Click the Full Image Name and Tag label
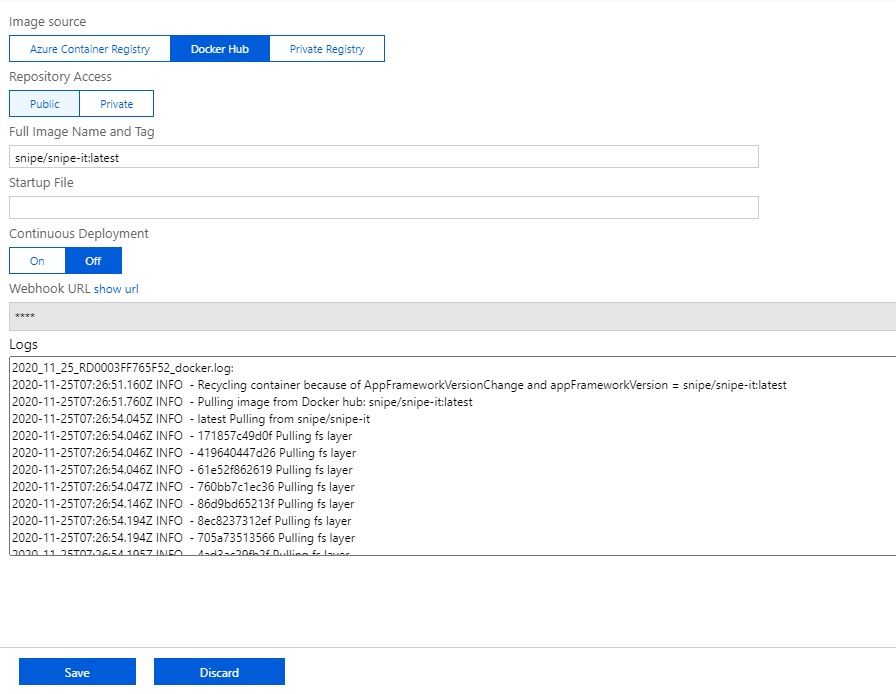 point(82,131)
